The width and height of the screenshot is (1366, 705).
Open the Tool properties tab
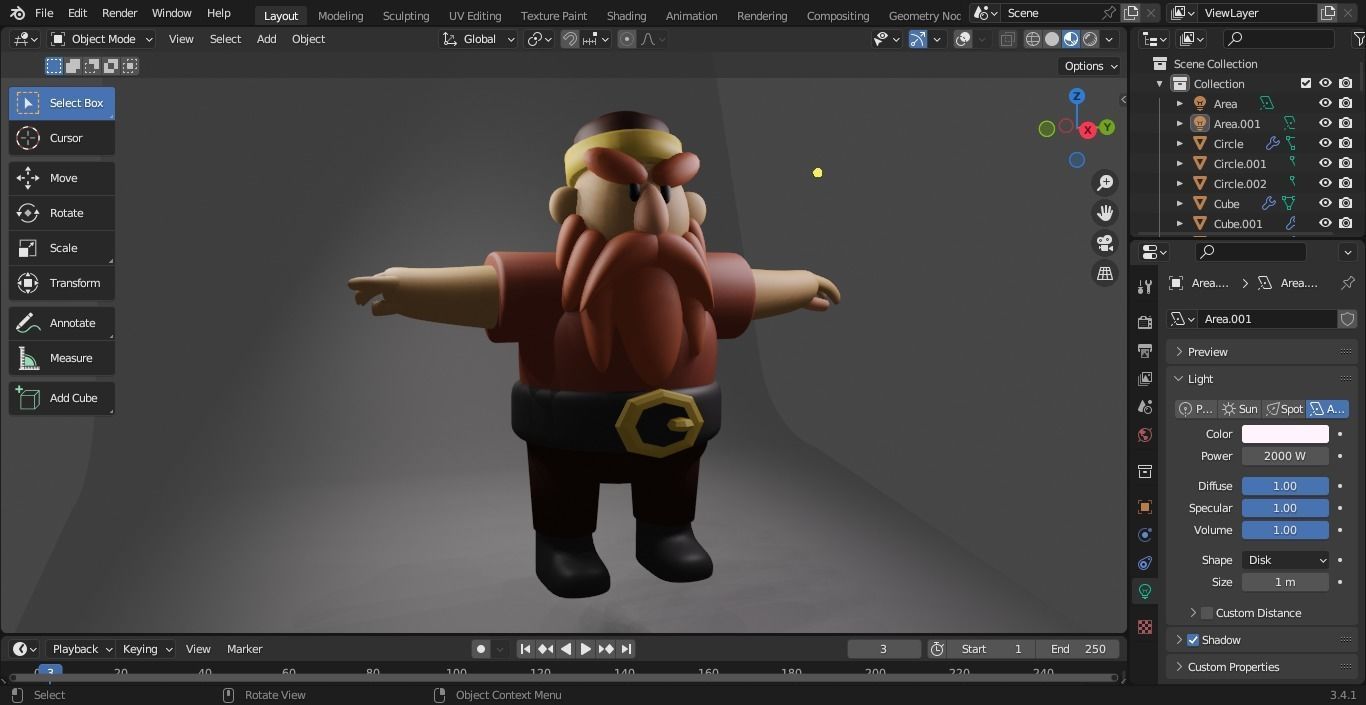pos(1145,287)
